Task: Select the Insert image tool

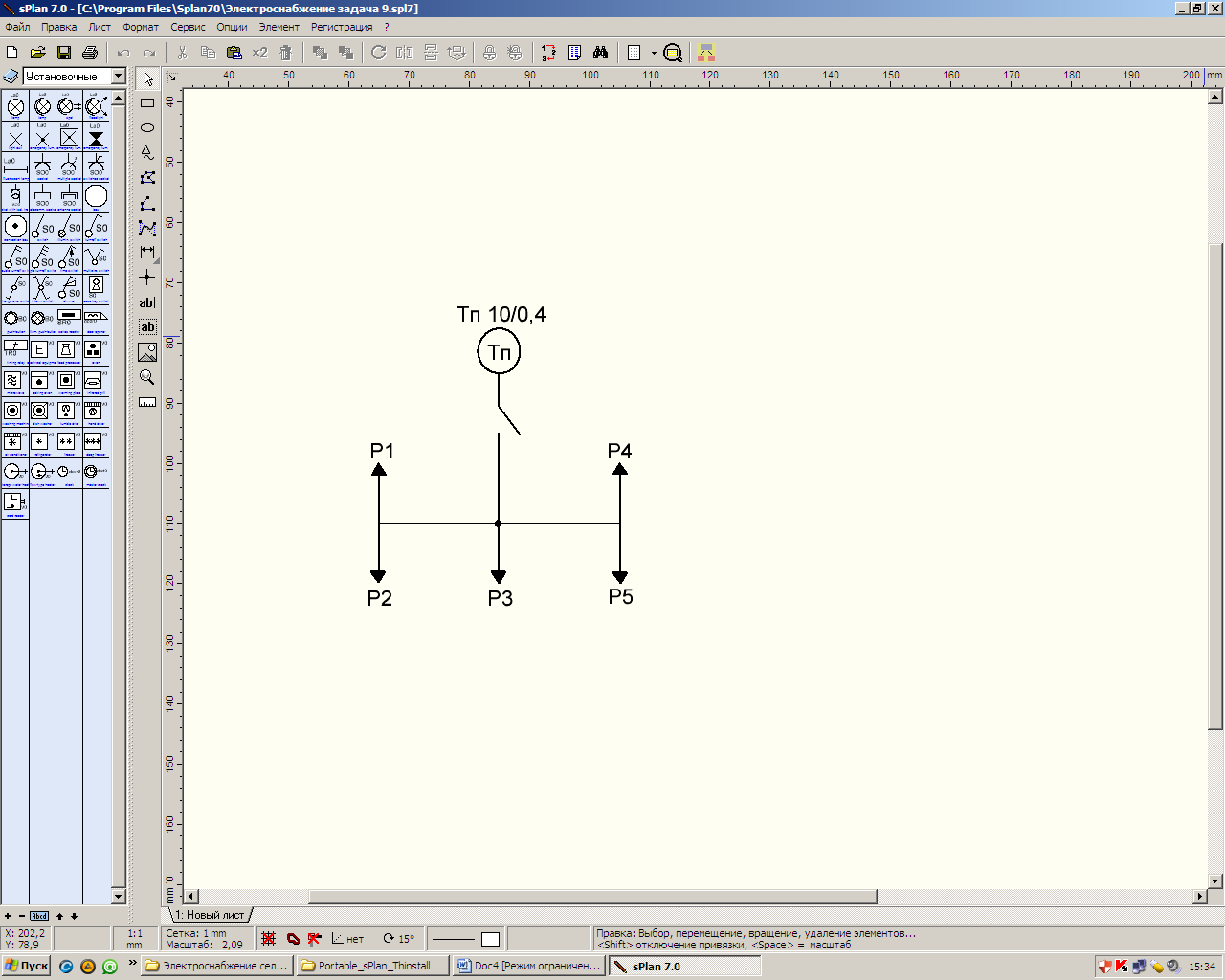Action: click(147, 352)
